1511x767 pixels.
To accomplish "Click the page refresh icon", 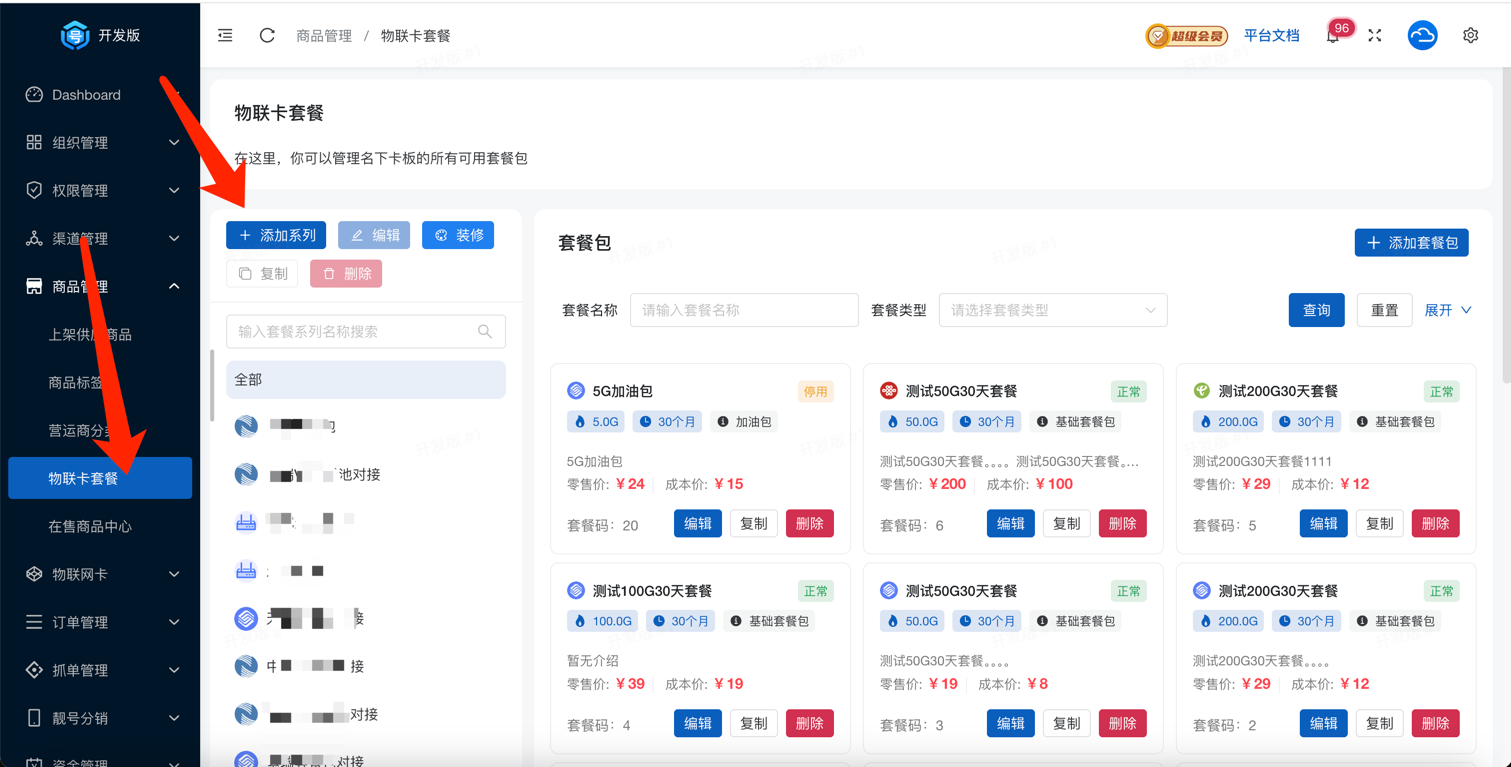I will point(267,35).
